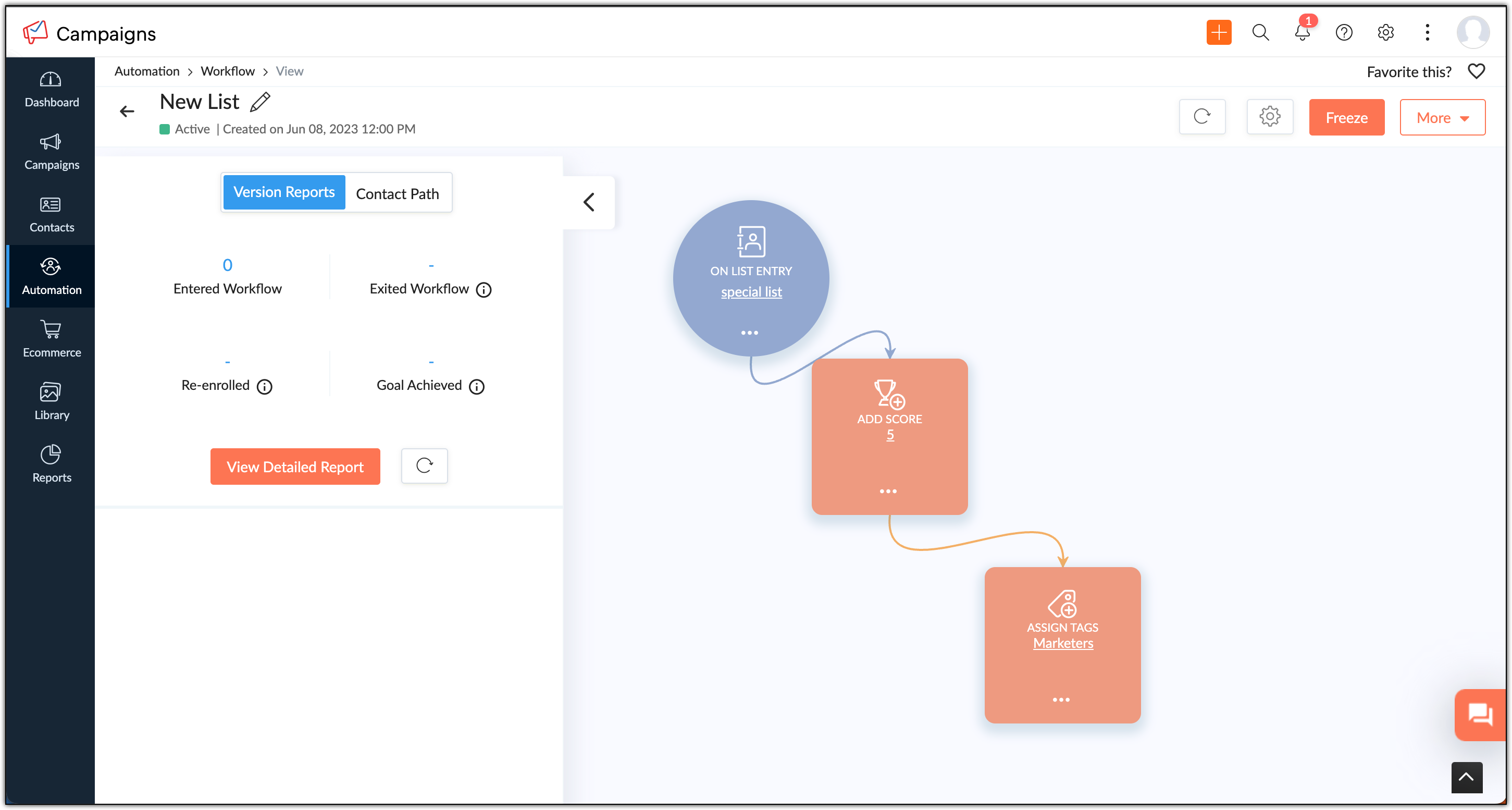Click the pencil icon to rename New List
Viewport: 1512px width, 810px height.
tap(260, 102)
